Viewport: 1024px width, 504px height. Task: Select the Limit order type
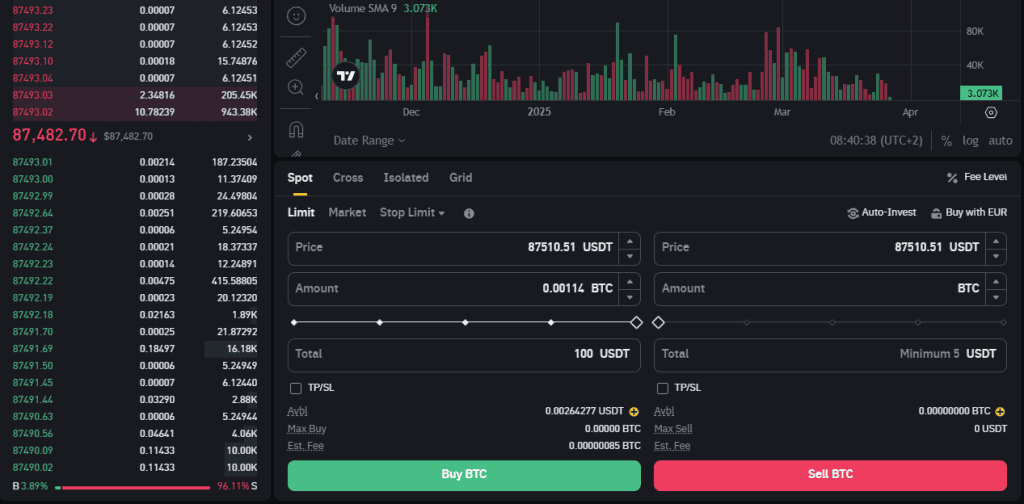(x=301, y=212)
